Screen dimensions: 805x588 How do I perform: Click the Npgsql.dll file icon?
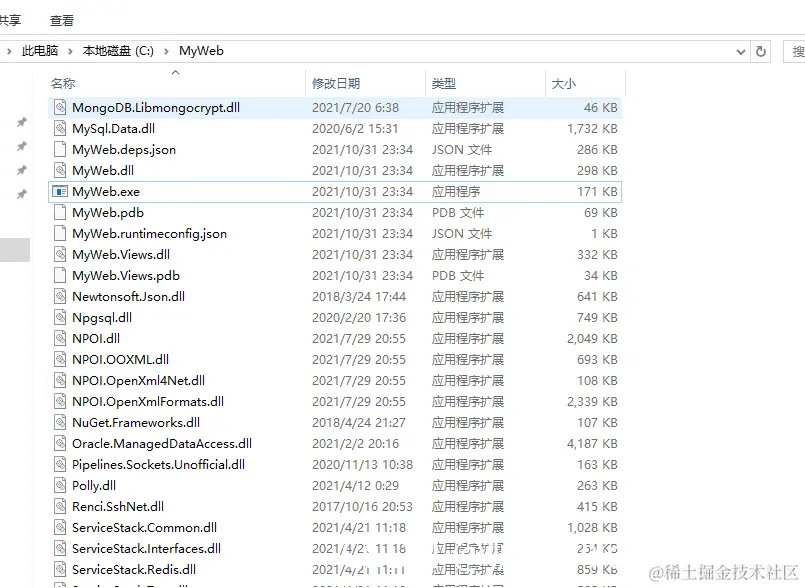click(x=60, y=317)
